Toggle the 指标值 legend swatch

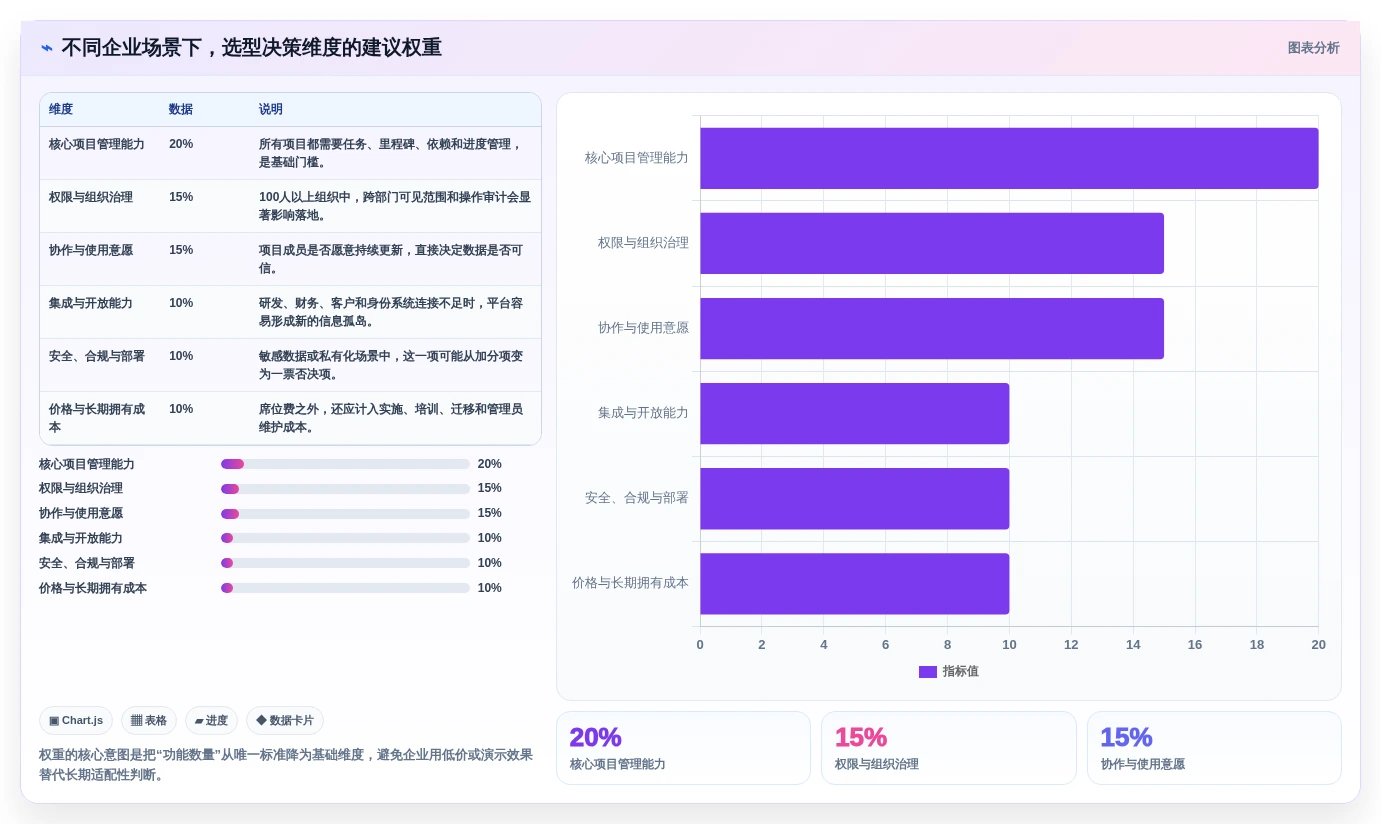pyautogui.click(x=928, y=672)
